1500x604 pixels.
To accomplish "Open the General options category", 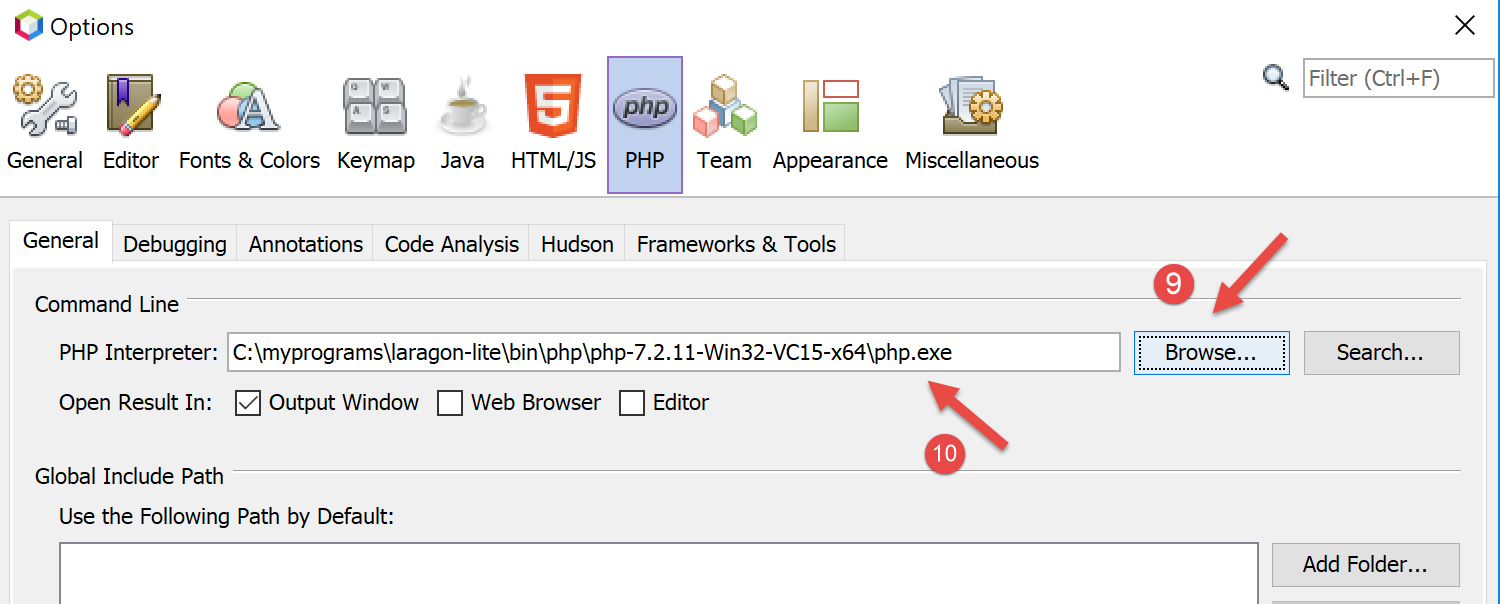I will pos(45,123).
